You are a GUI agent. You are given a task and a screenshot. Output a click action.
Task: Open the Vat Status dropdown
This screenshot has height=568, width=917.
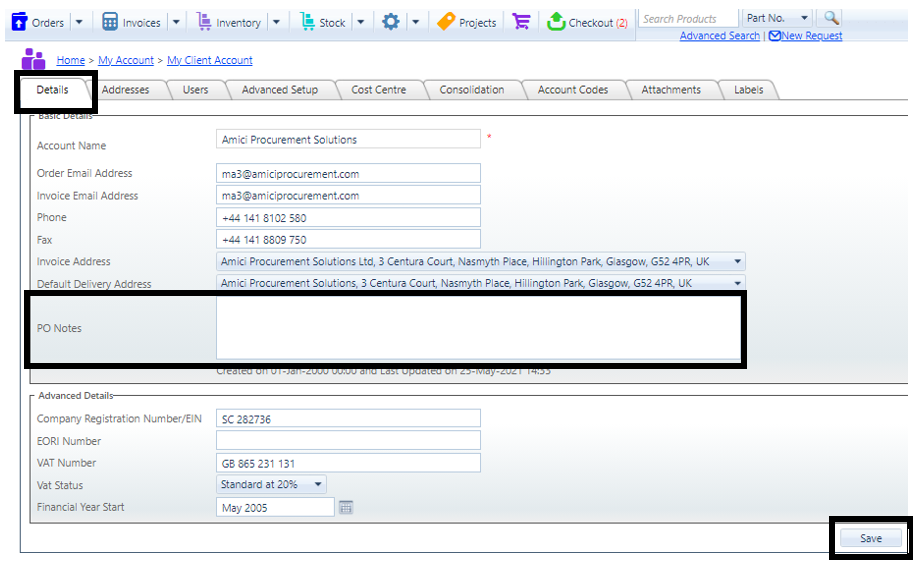pos(271,484)
